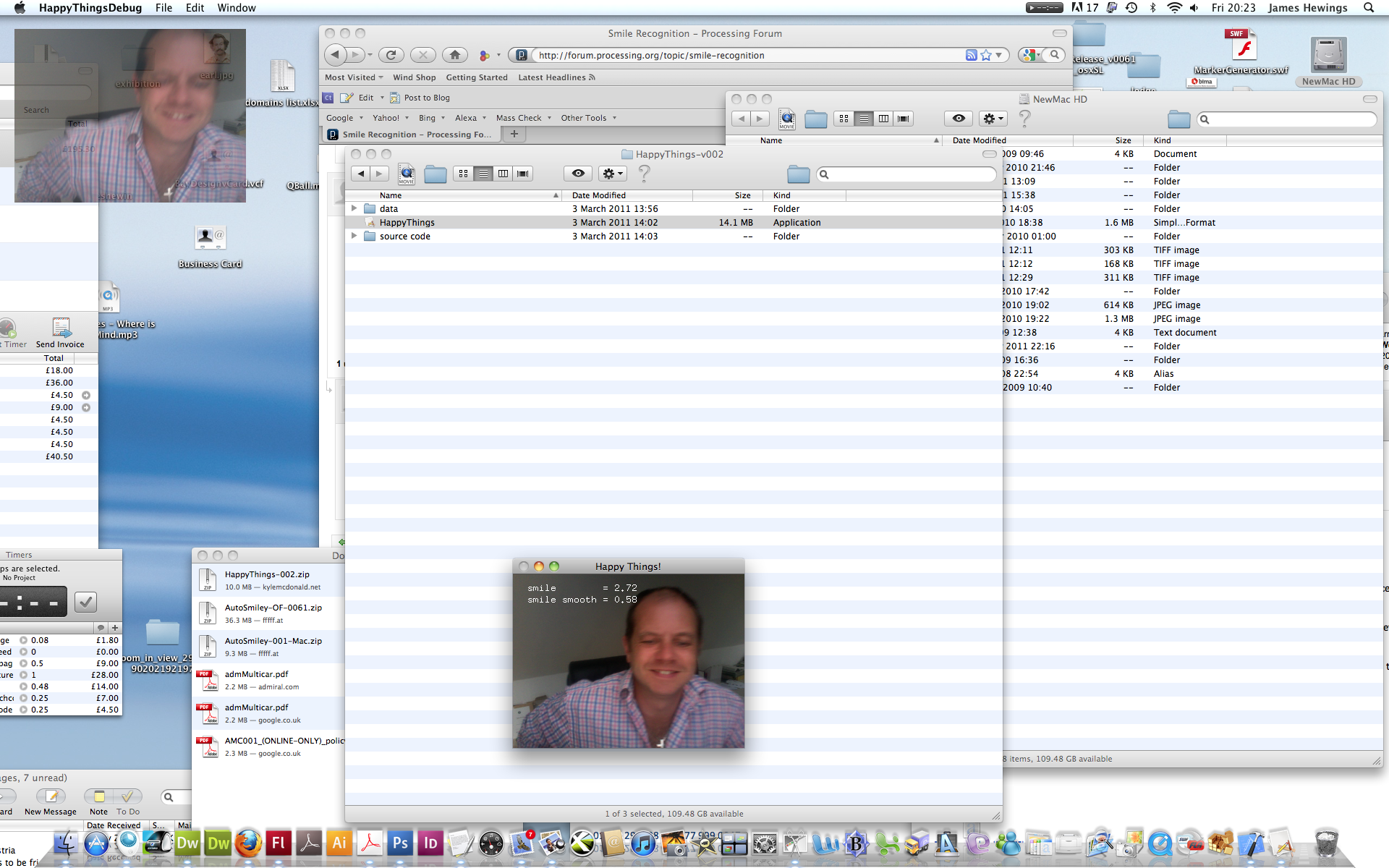Open action gear menu in NewMac HD window
This screenshot has width=1389, height=868.
993,119
